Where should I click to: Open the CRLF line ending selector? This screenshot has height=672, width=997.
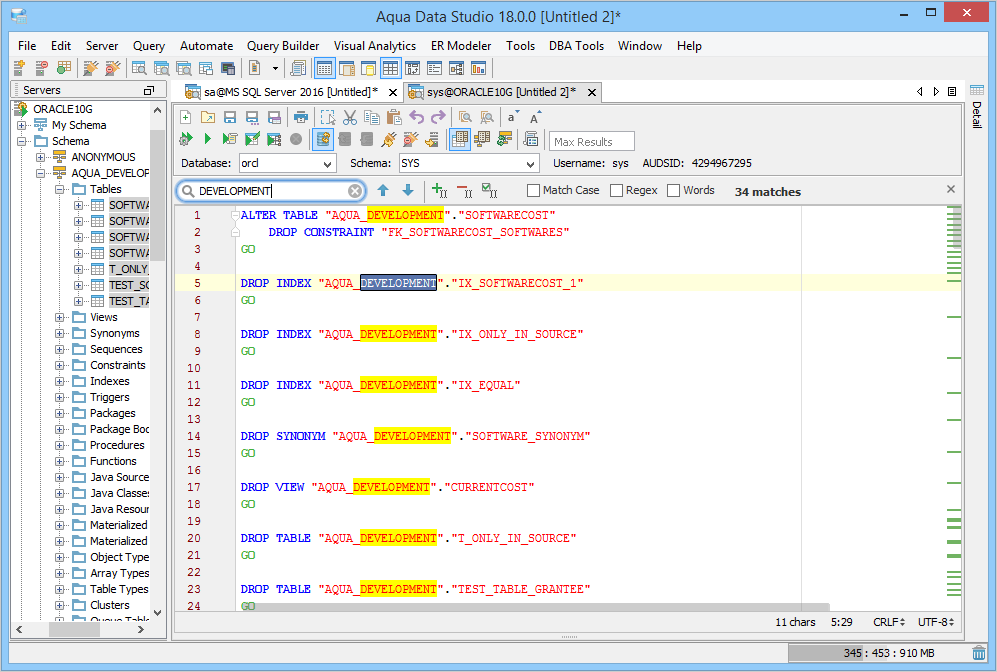click(889, 622)
